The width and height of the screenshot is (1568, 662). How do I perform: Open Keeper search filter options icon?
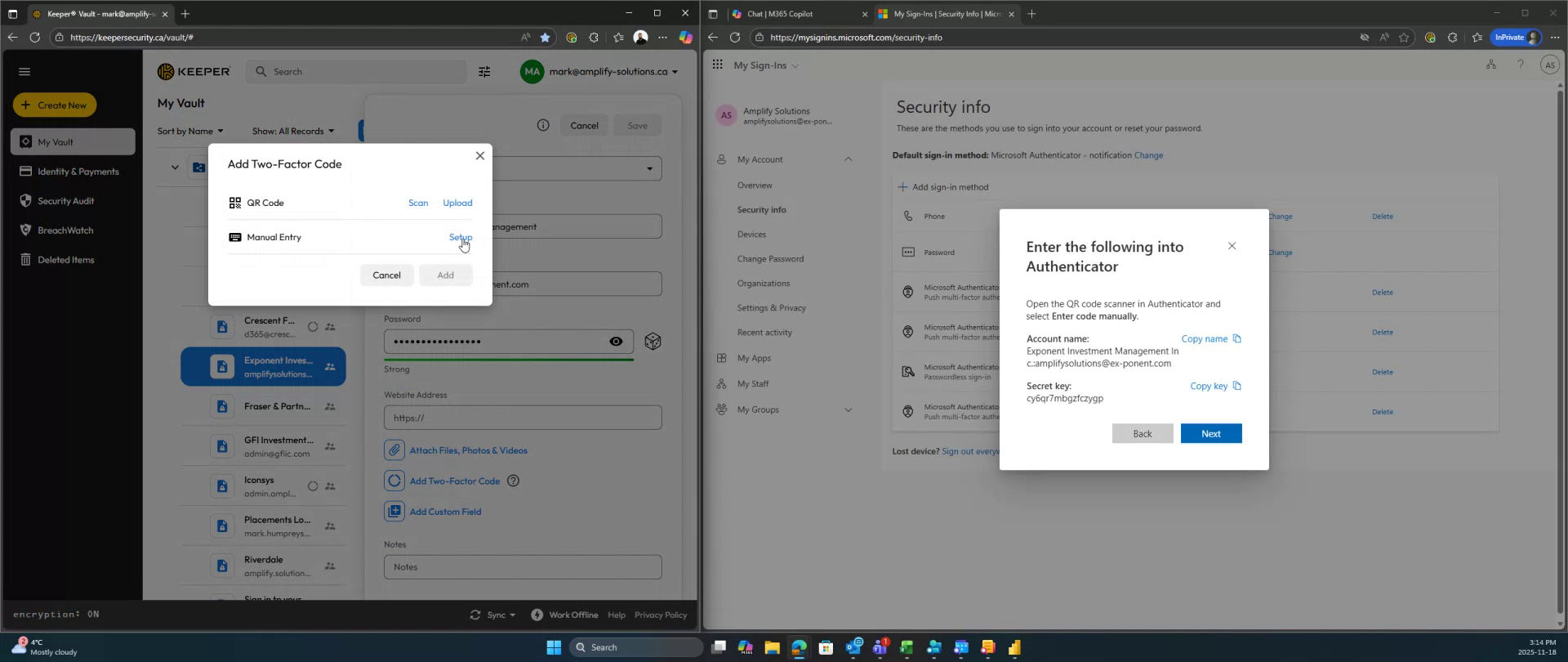tap(484, 72)
